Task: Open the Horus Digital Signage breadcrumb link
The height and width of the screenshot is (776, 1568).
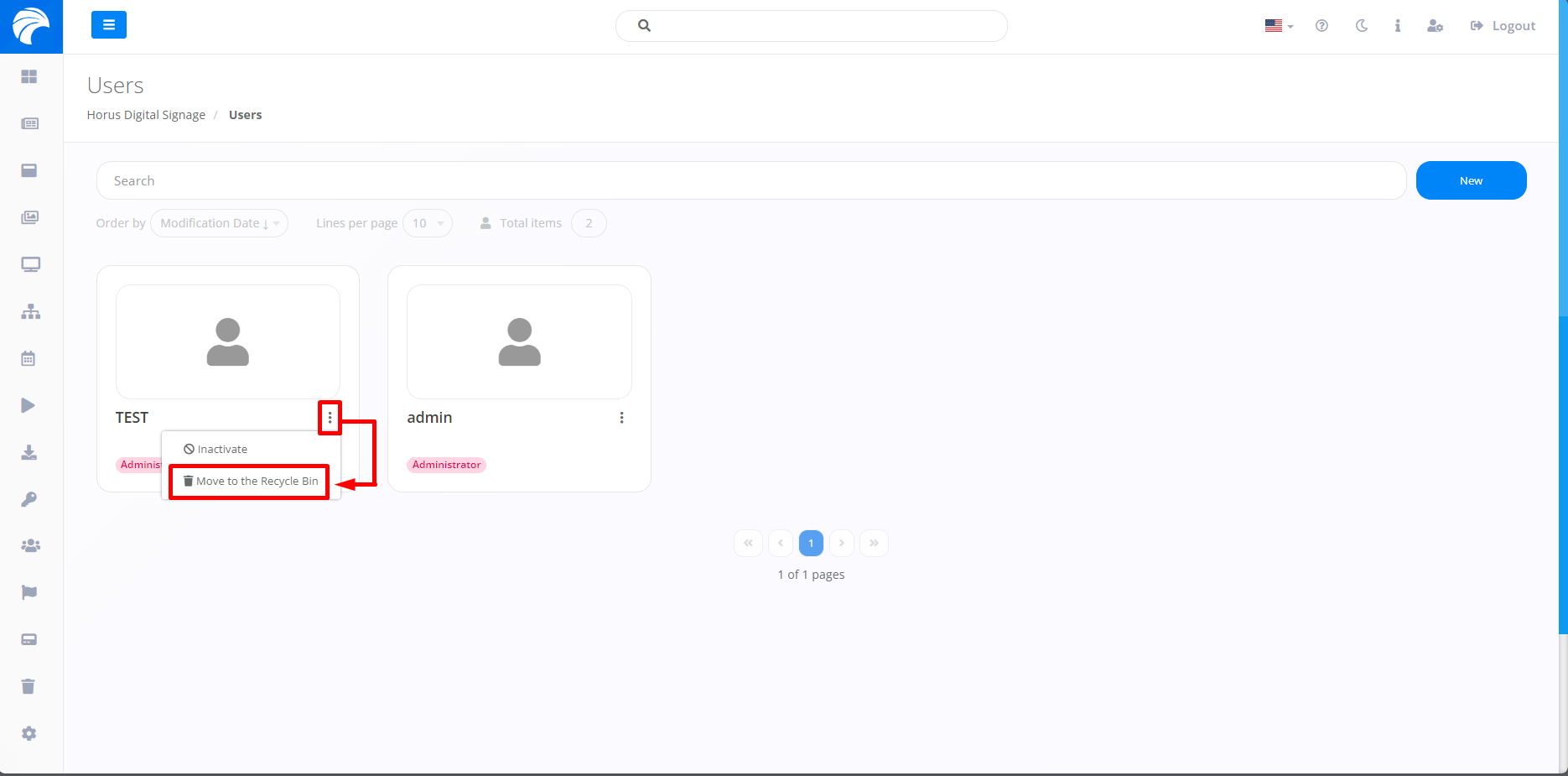Action: click(x=146, y=114)
